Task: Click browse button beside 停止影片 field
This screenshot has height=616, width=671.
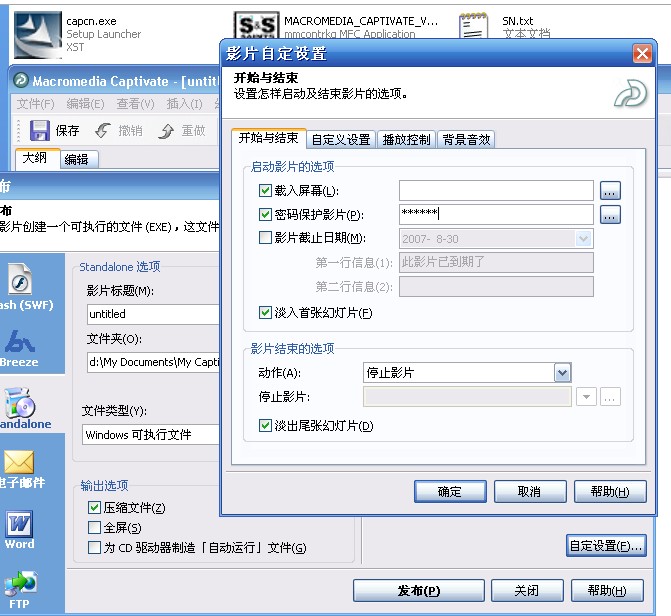Action: point(610,397)
